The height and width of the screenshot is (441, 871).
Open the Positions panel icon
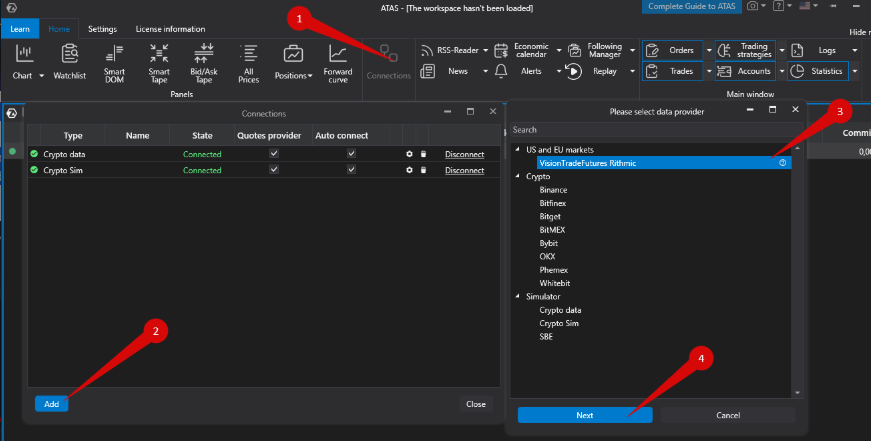[293, 54]
